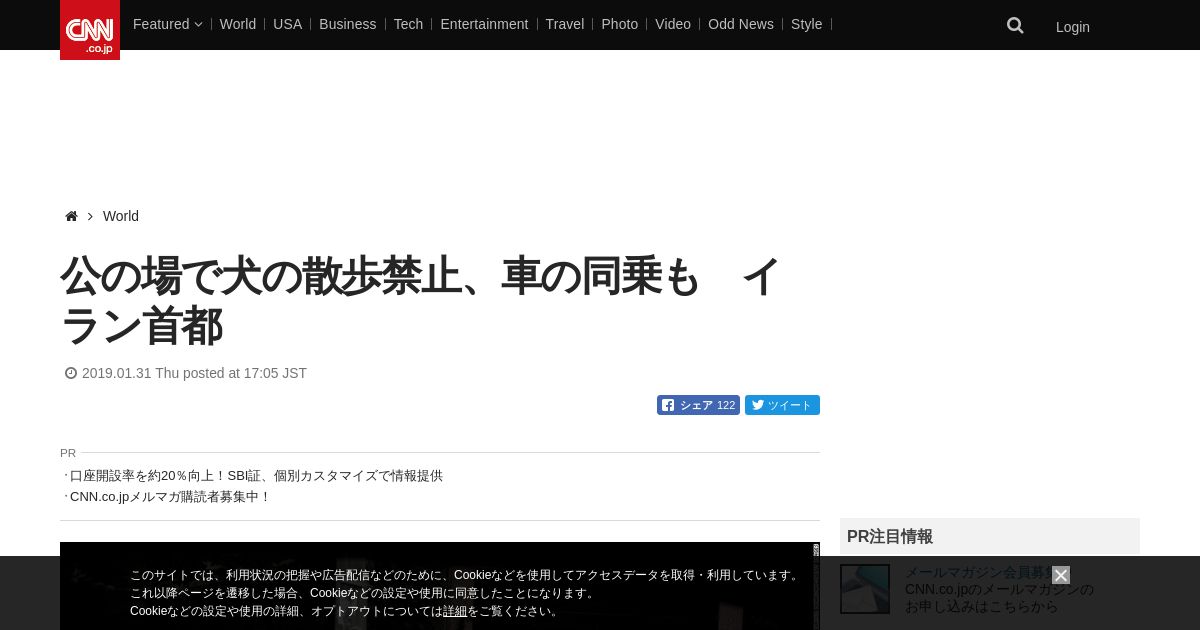
Task: Go to the USA section
Action: tap(287, 24)
